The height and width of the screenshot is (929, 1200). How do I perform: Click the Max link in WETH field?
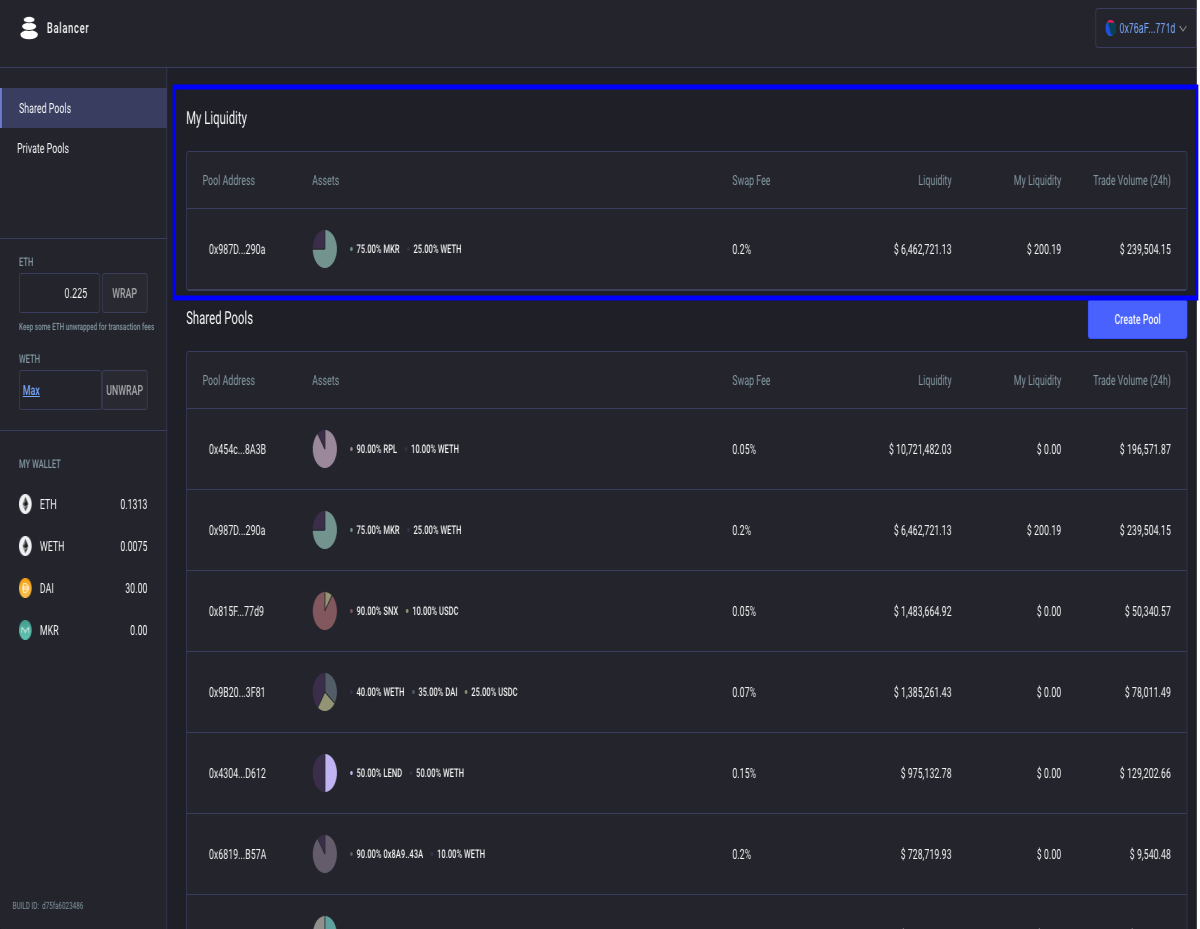(31, 391)
